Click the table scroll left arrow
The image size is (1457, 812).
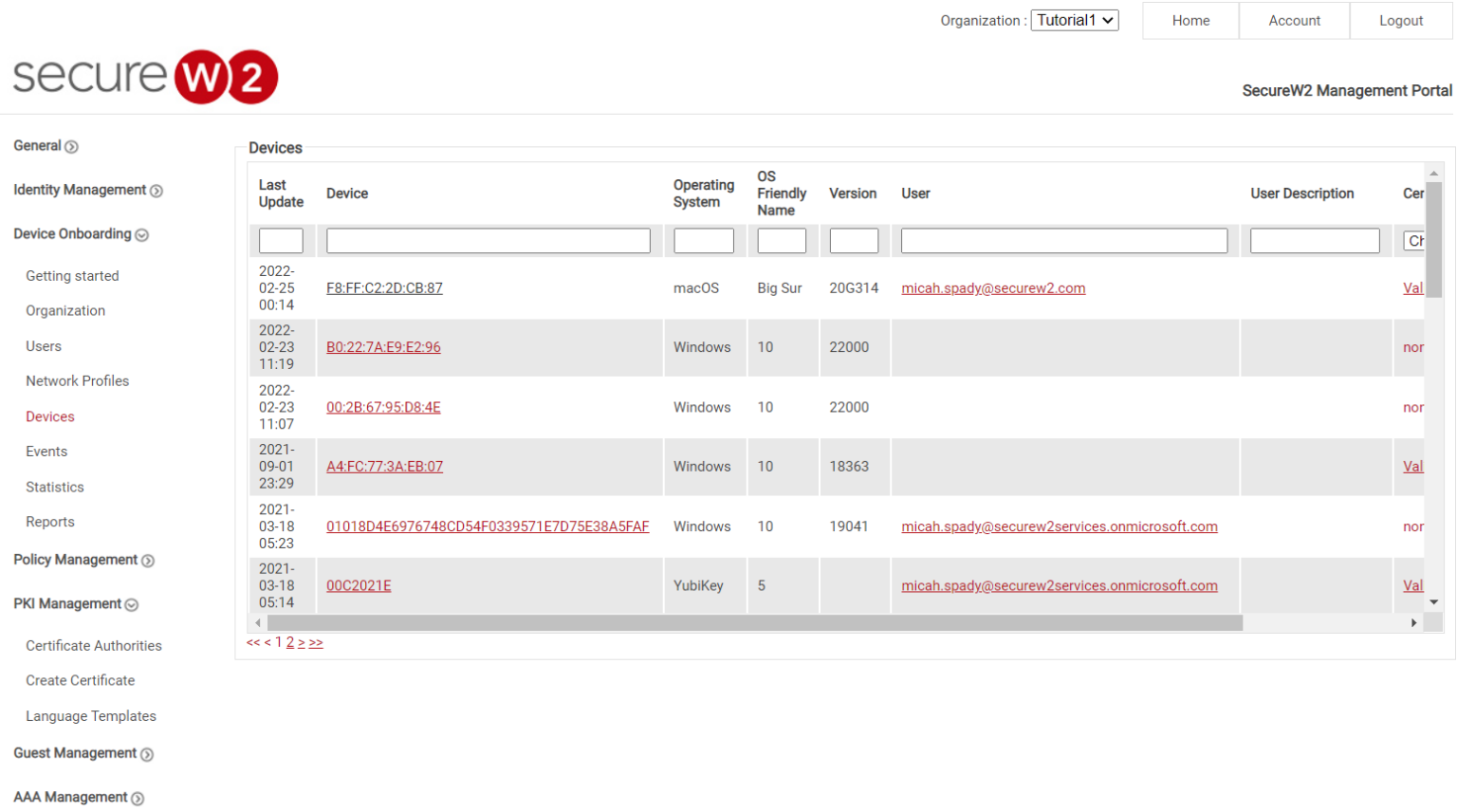click(x=258, y=623)
